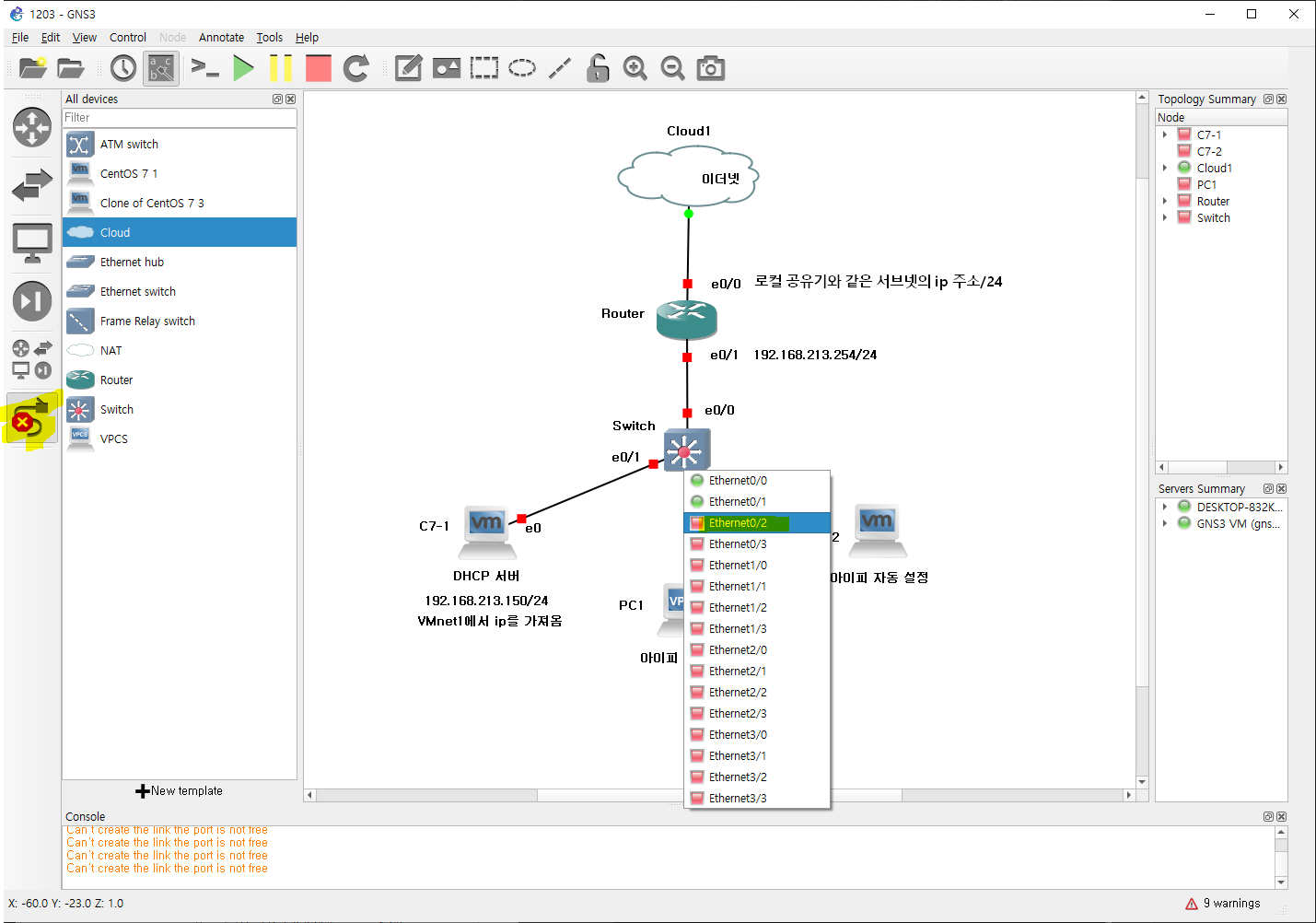Click the Zoom in magnifier icon

(635, 68)
